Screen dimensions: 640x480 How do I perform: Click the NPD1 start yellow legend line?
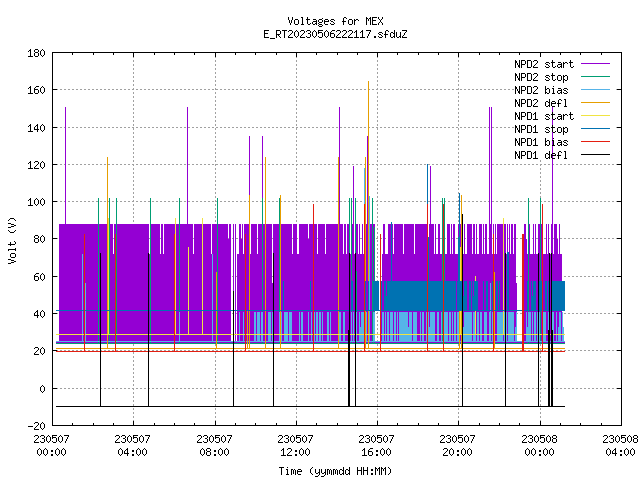pyautogui.click(x=595, y=116)
